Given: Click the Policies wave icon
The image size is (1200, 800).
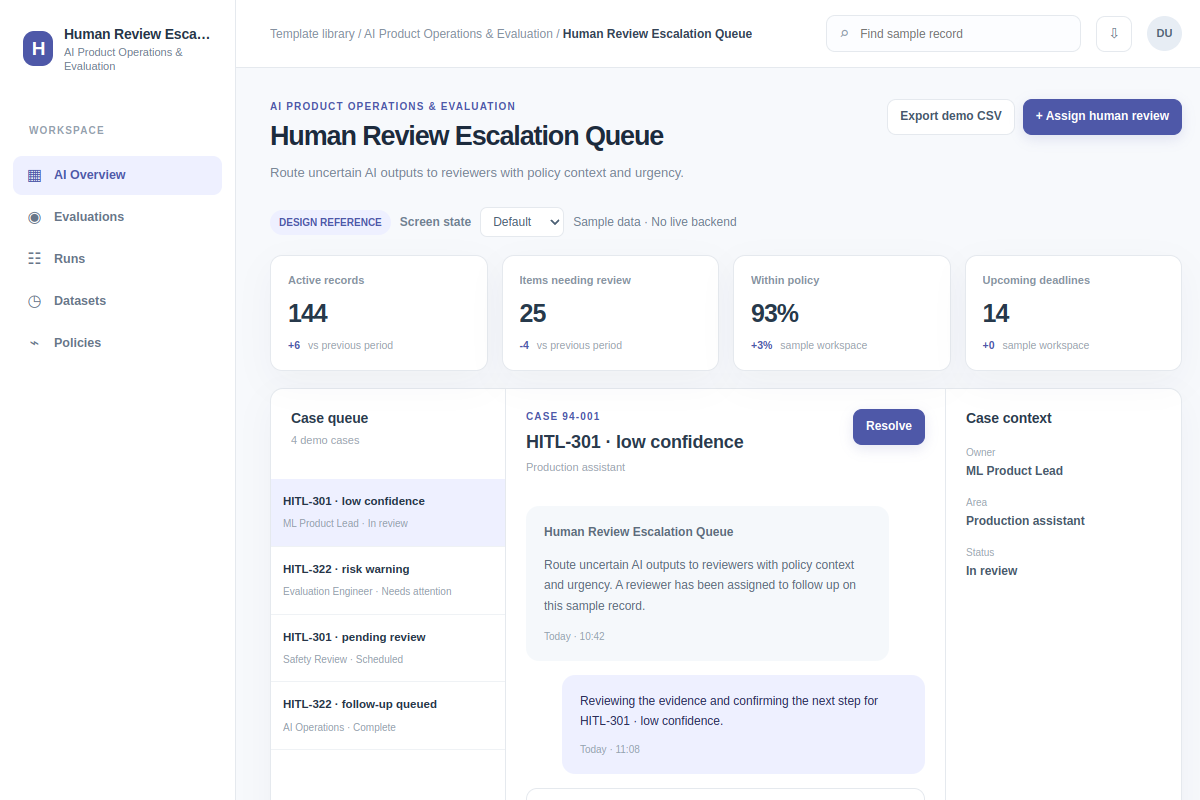Looking at the screenshot, I should pos(35,343).
